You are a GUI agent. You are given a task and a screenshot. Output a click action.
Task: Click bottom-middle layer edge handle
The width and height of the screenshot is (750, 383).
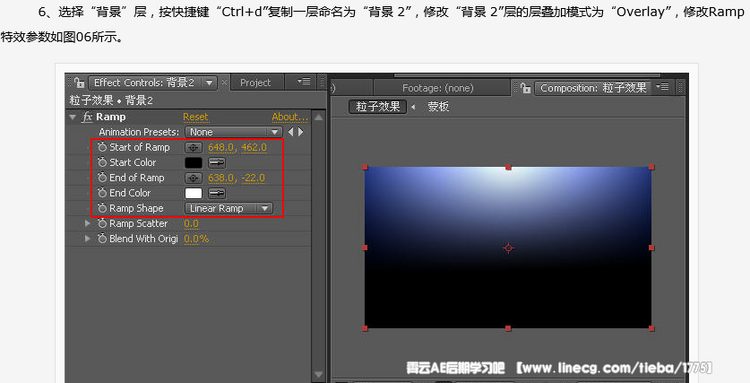click(508, 328)
